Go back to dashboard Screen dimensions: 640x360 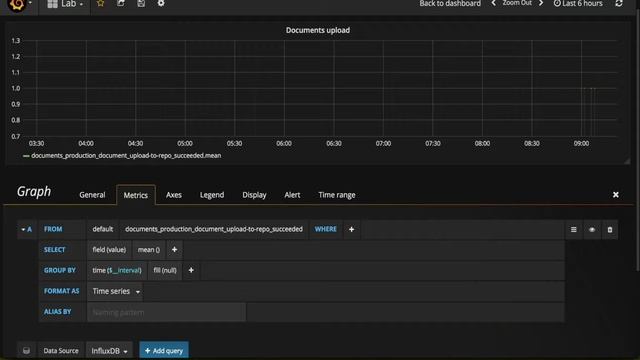pos(450,4)
